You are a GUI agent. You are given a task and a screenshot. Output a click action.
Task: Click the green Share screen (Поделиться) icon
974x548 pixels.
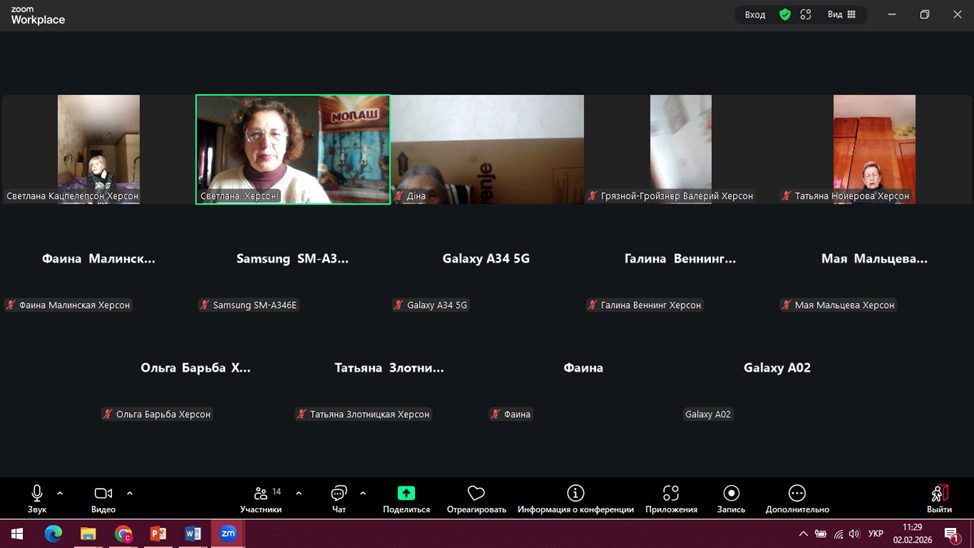pyautogui.click(x=406, y=493)
